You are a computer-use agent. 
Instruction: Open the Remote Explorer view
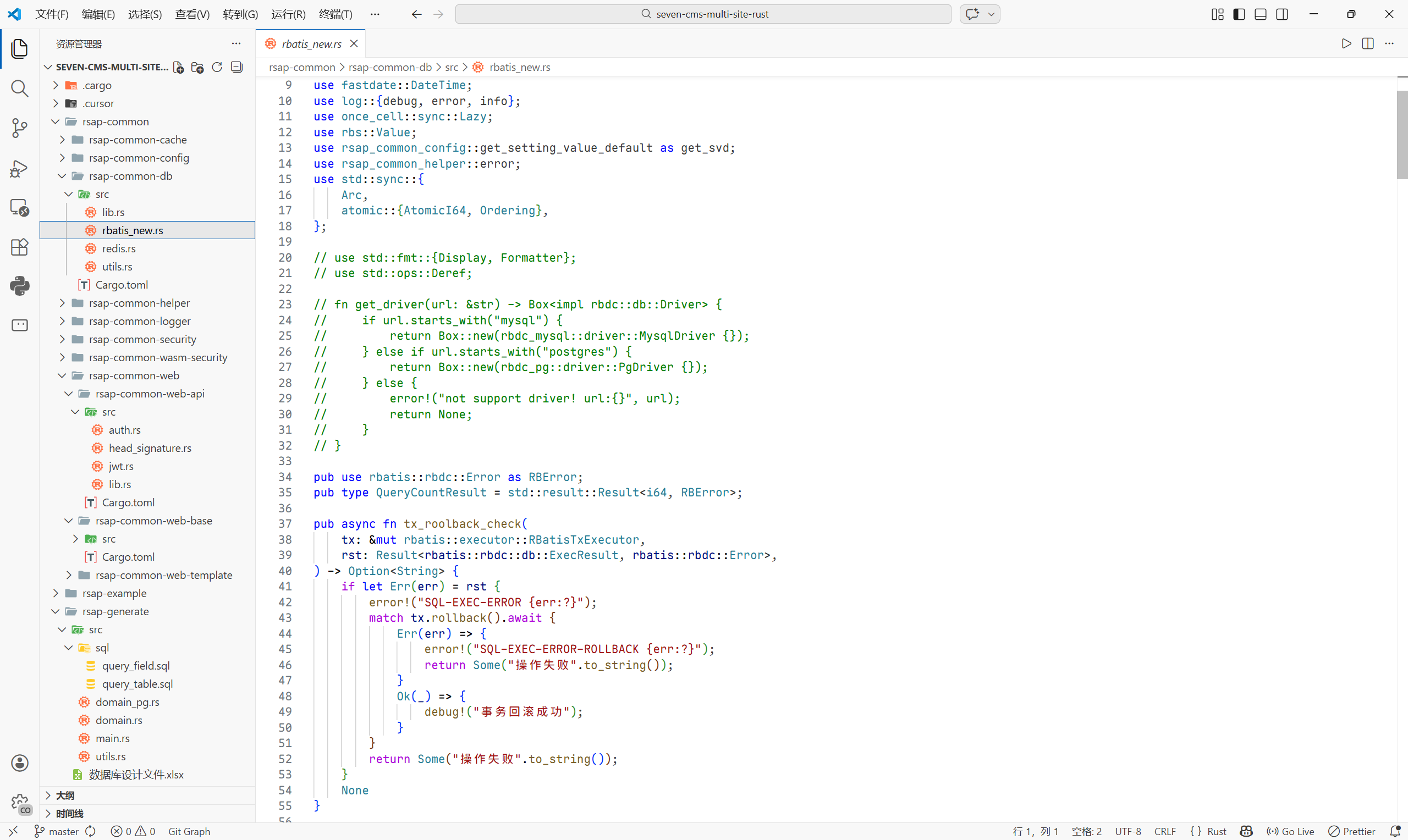(x=19, y=208)
